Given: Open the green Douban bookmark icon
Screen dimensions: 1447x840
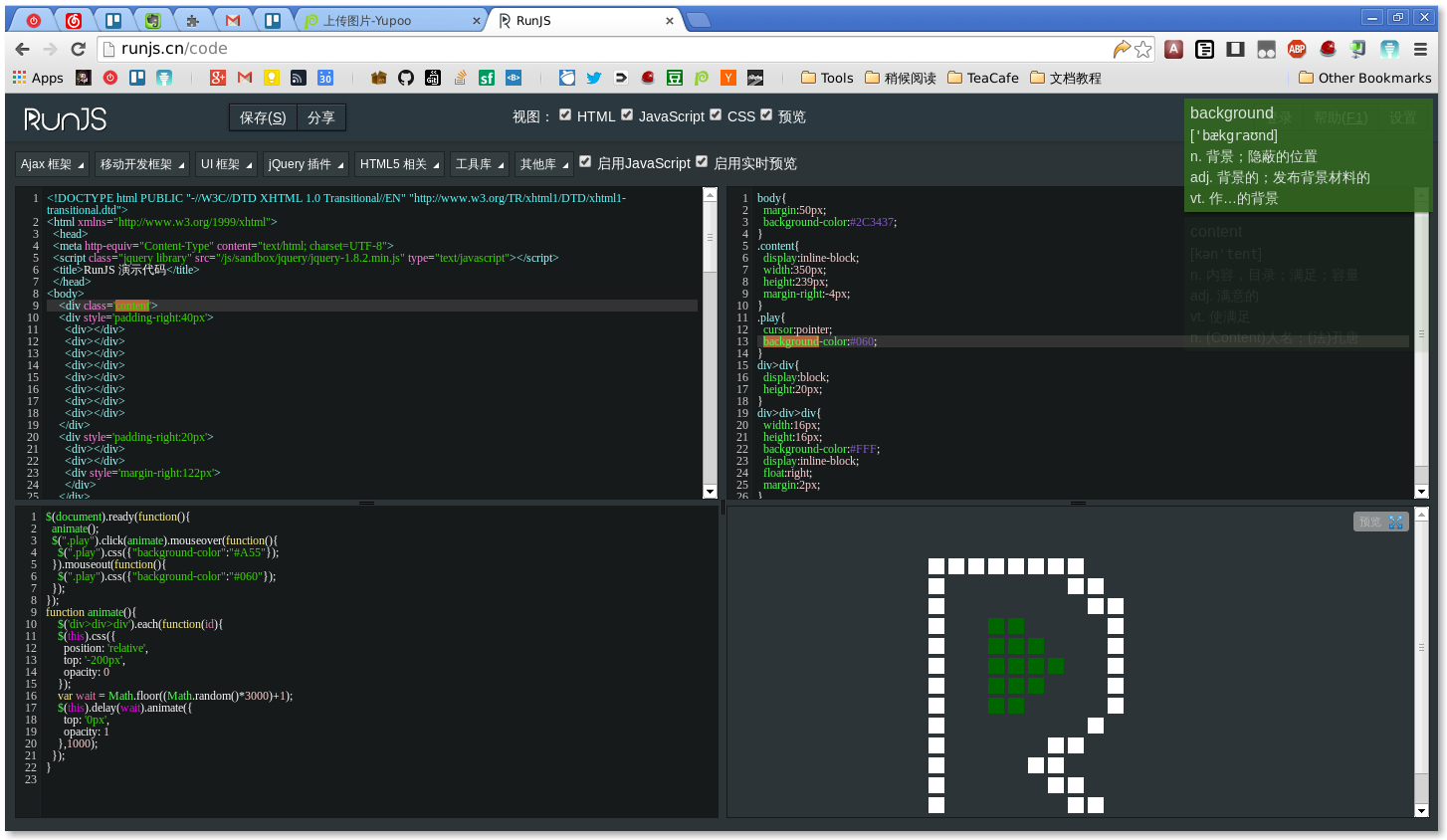Looking at the screenshot, I should 675,78.
